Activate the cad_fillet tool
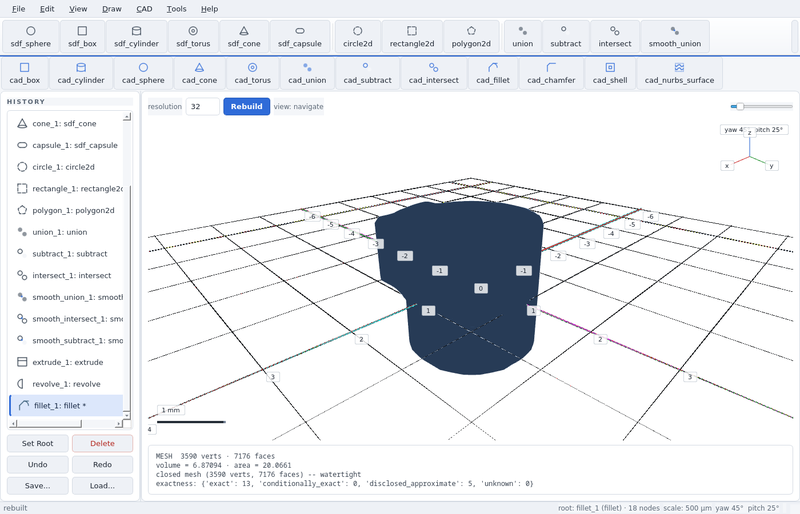The width and height of the screenshot is (800, 514). pyautogui.click(x=492, y=73)
